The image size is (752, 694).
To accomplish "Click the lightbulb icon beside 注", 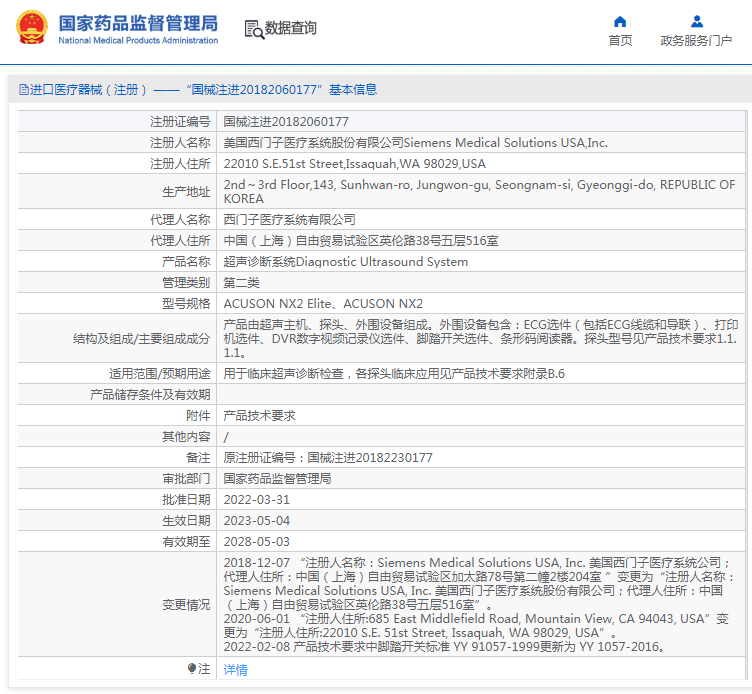I will point(192,668).
